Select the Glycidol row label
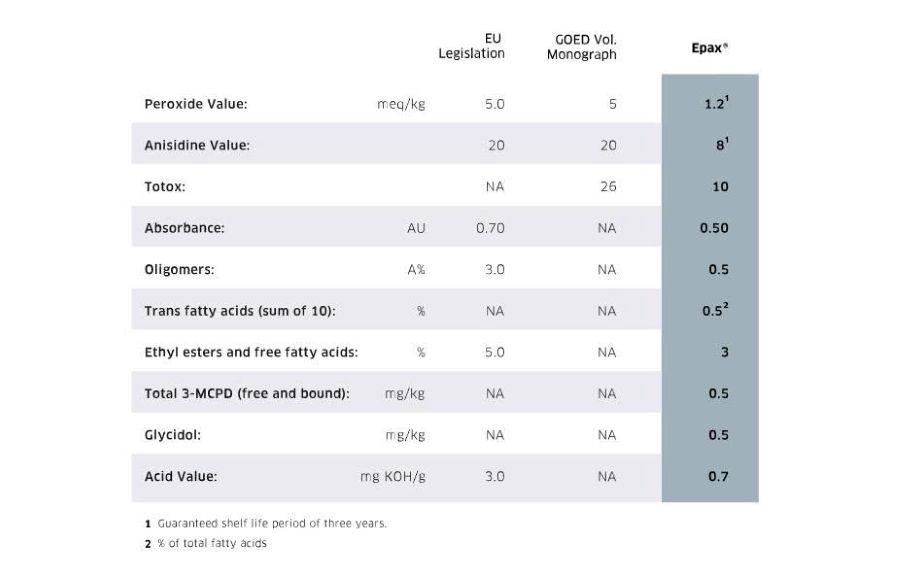 [x=173, y=435]
